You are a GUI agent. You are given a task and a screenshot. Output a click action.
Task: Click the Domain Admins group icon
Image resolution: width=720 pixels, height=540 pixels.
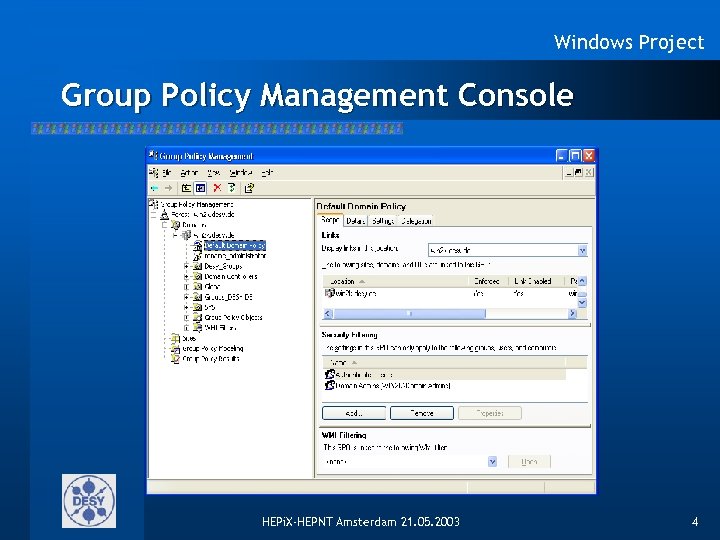(x=329, y=386)
